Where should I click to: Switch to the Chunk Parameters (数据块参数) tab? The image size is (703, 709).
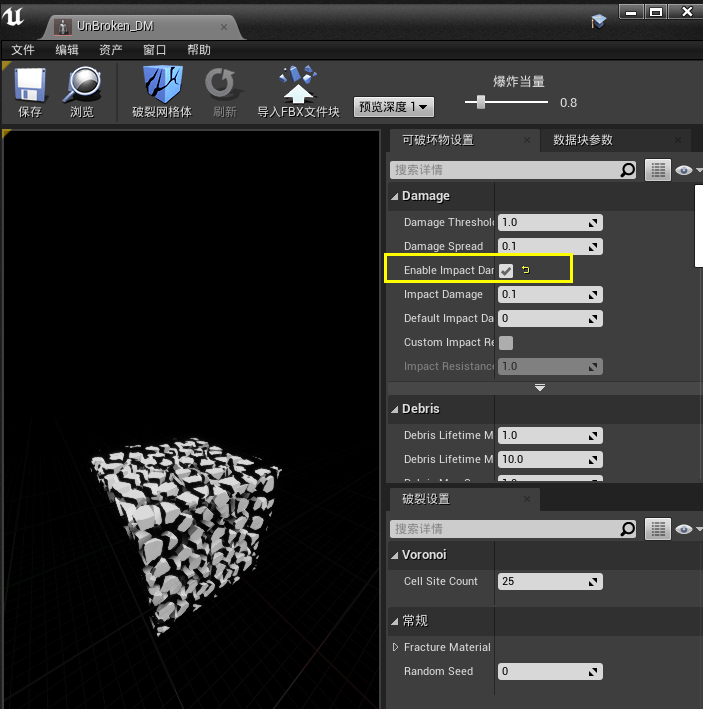[583, 140]
